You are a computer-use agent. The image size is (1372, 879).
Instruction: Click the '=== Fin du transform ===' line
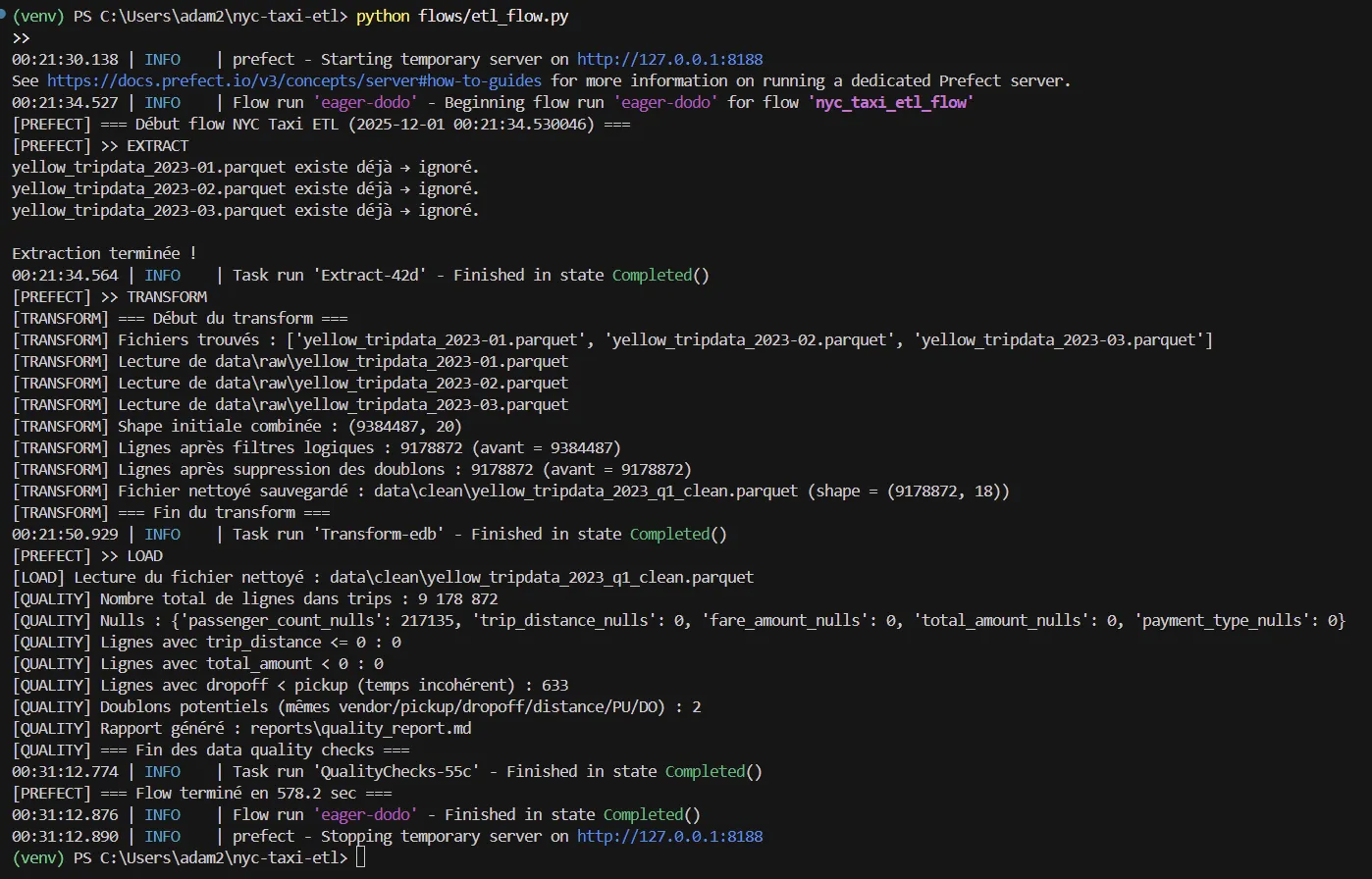171,513
